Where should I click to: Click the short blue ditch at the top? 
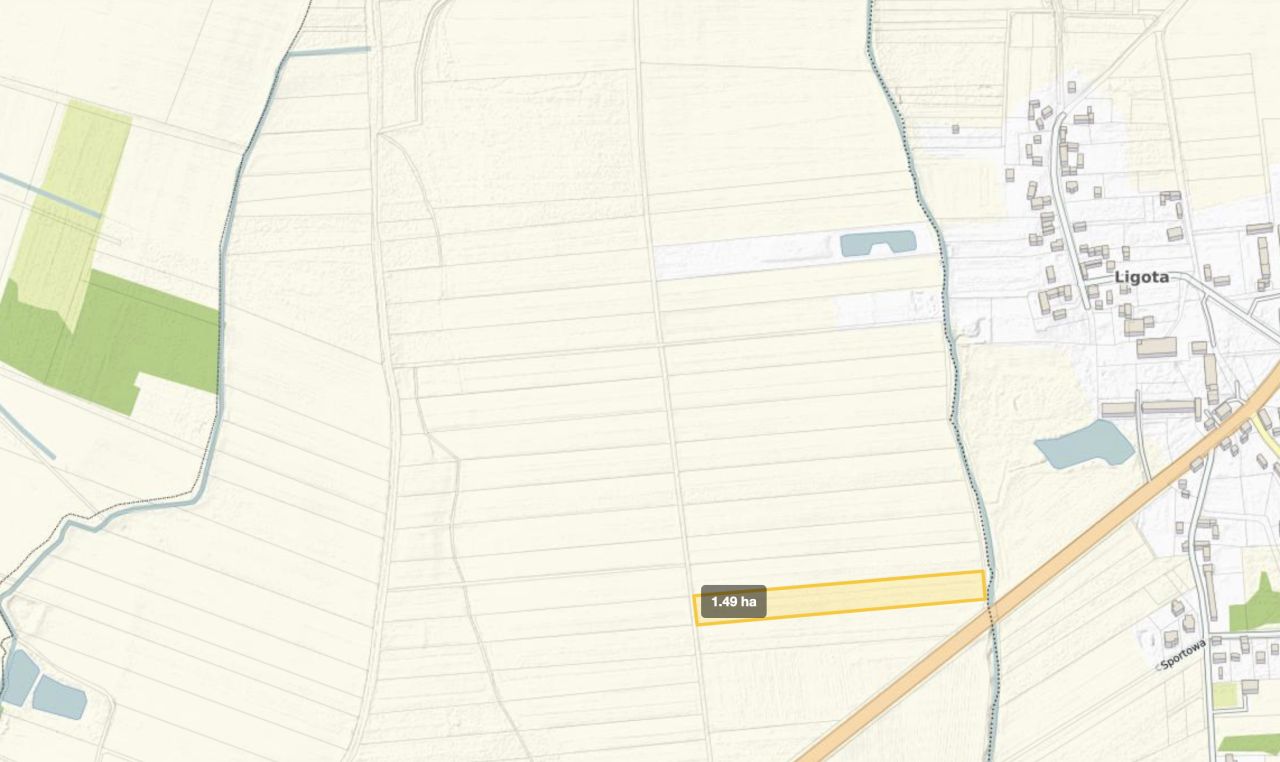click(x=330, y=50)
